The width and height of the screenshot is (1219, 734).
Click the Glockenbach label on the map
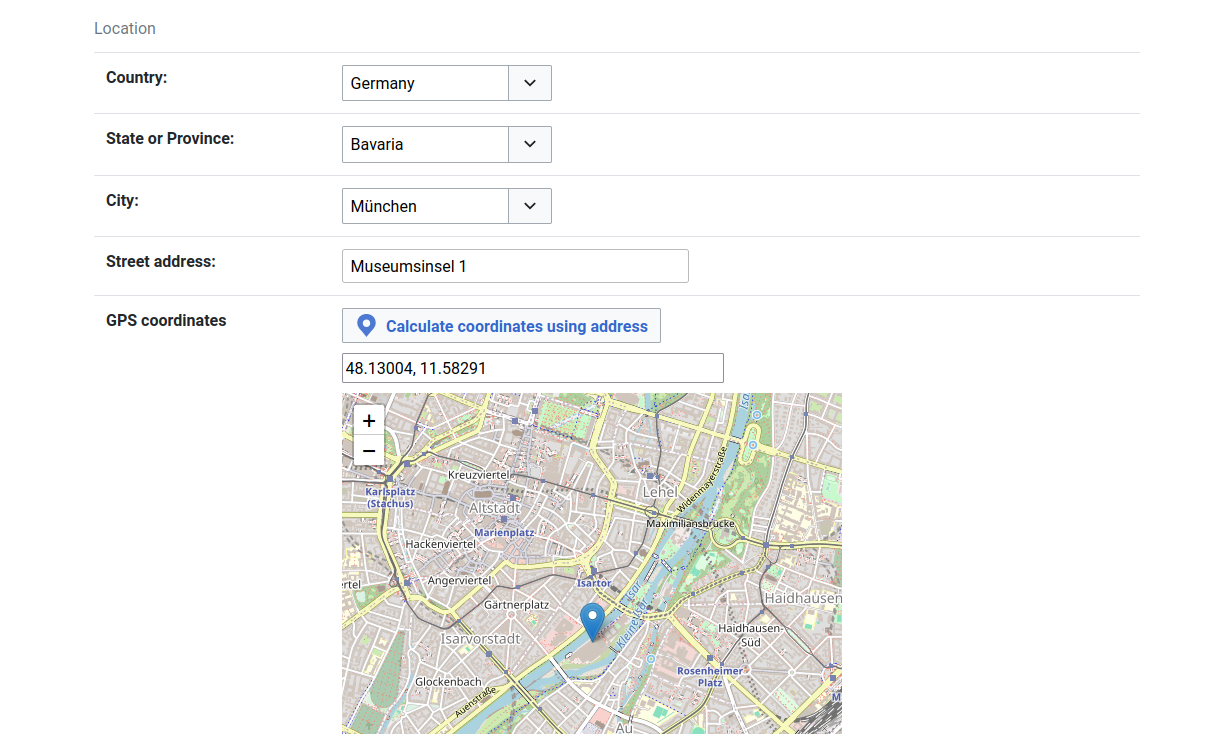[448, 681]
